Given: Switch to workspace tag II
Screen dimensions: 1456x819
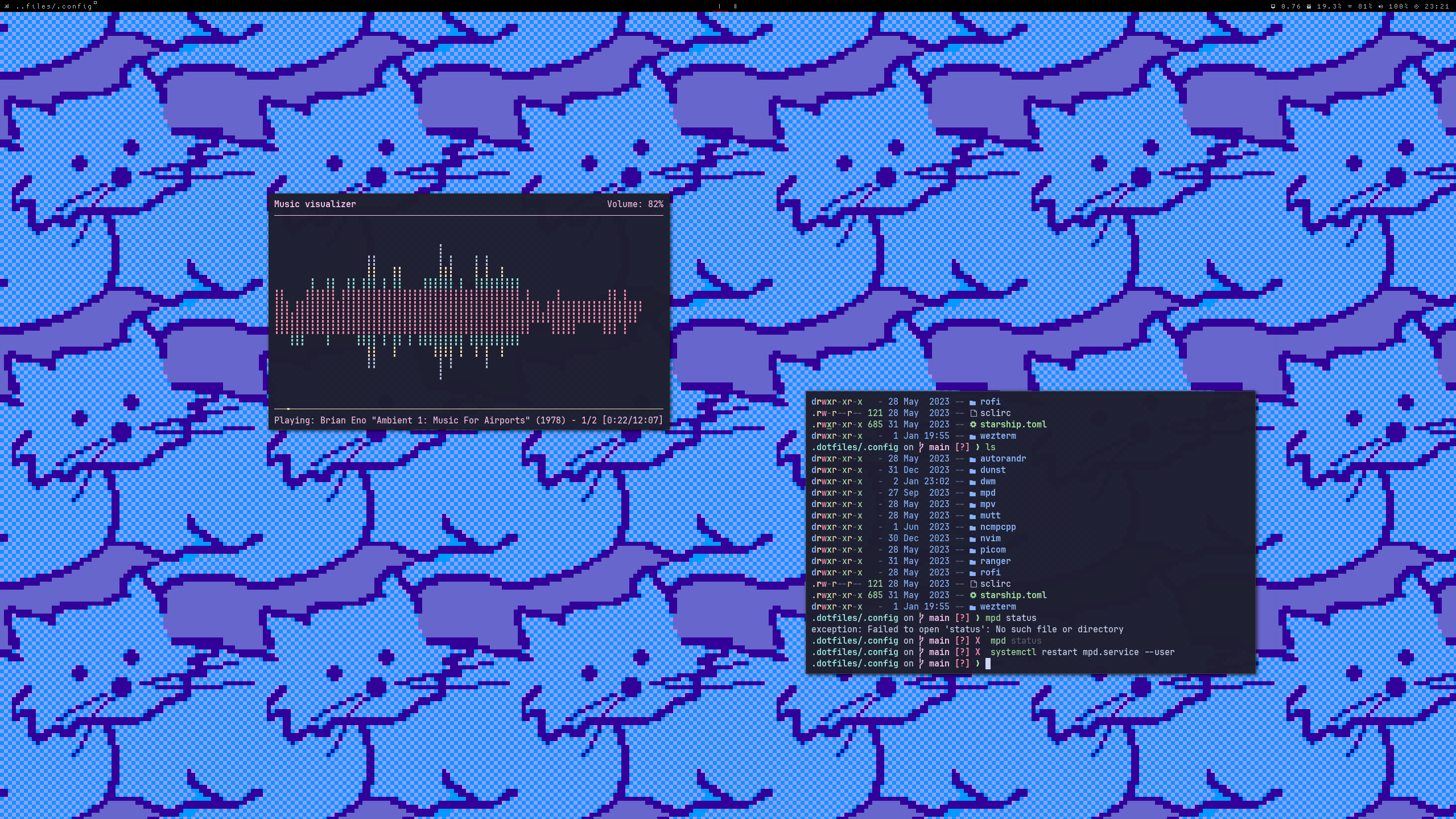Looking at the screenshot, I should coord(735,6).
